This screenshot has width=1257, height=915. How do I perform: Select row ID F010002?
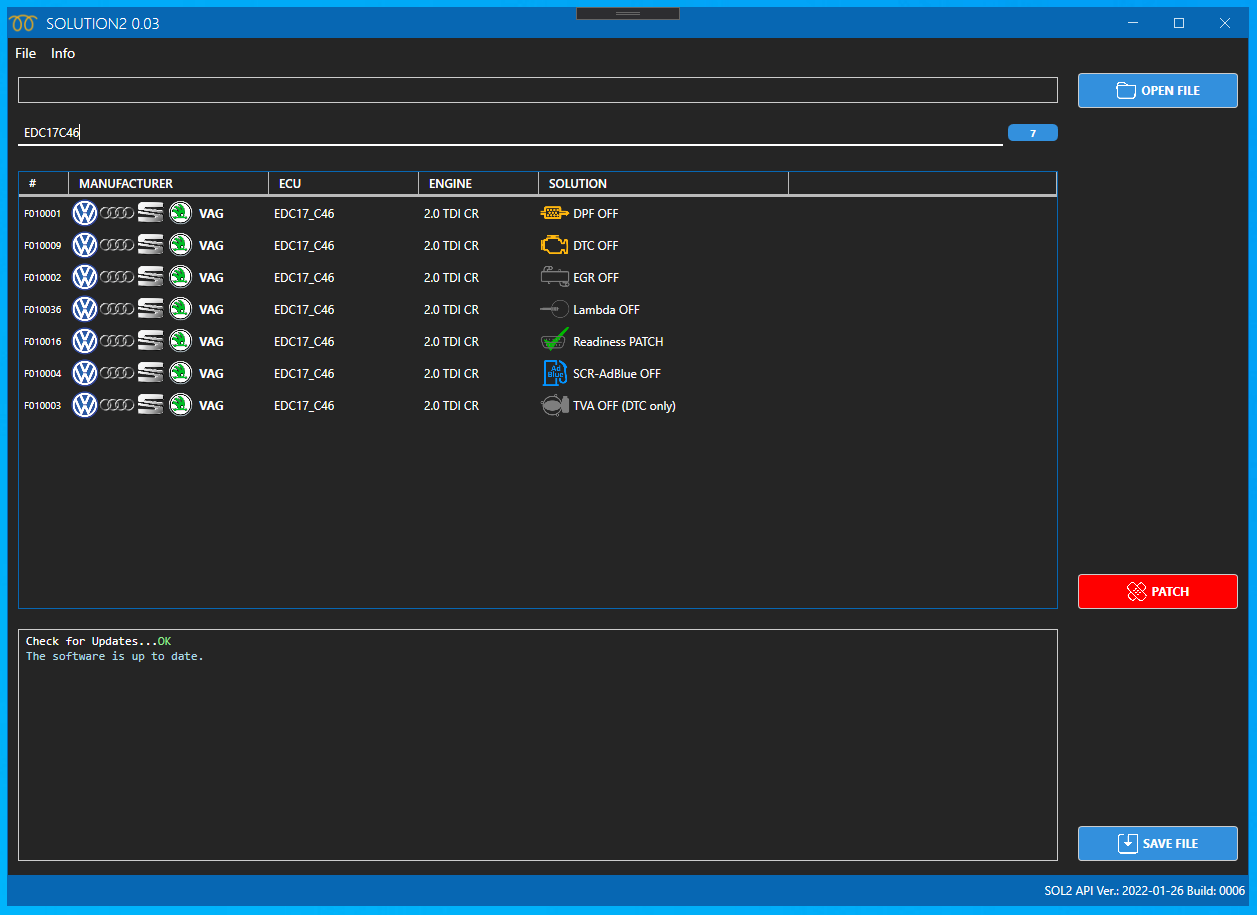(43, 277)
